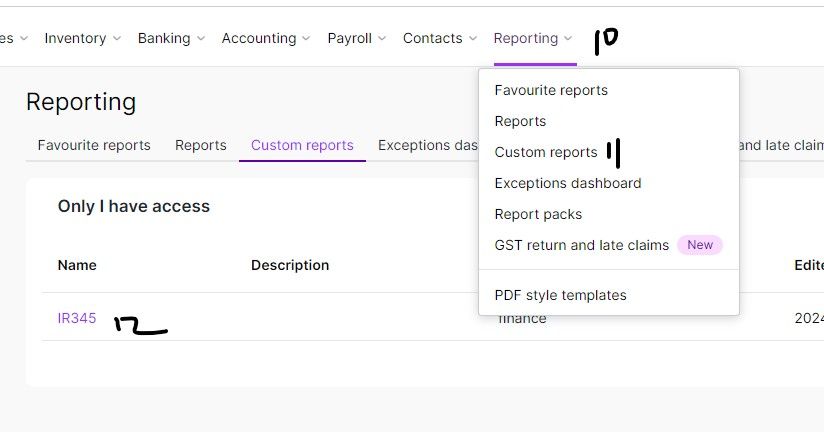
Task: Open the Inventory dropdown menu
Action: (82, 38)
